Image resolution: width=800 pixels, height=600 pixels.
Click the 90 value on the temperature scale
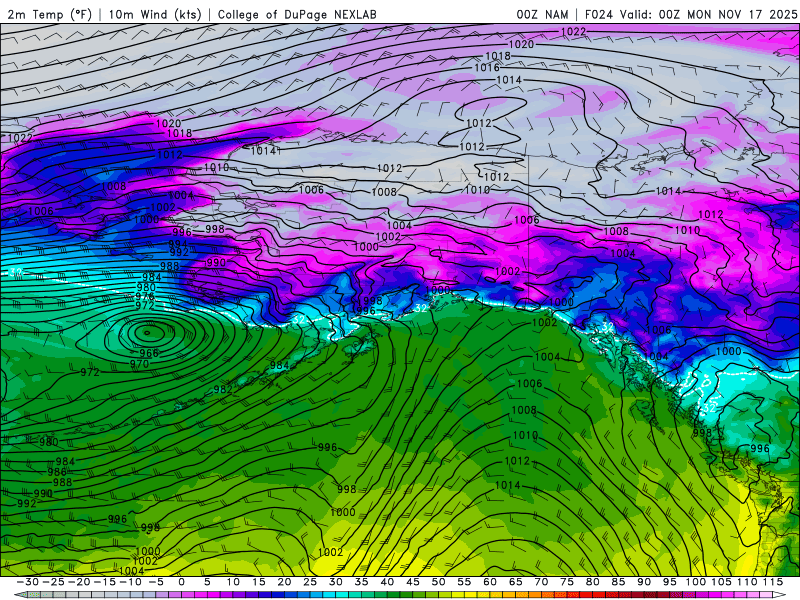(644, 582)
